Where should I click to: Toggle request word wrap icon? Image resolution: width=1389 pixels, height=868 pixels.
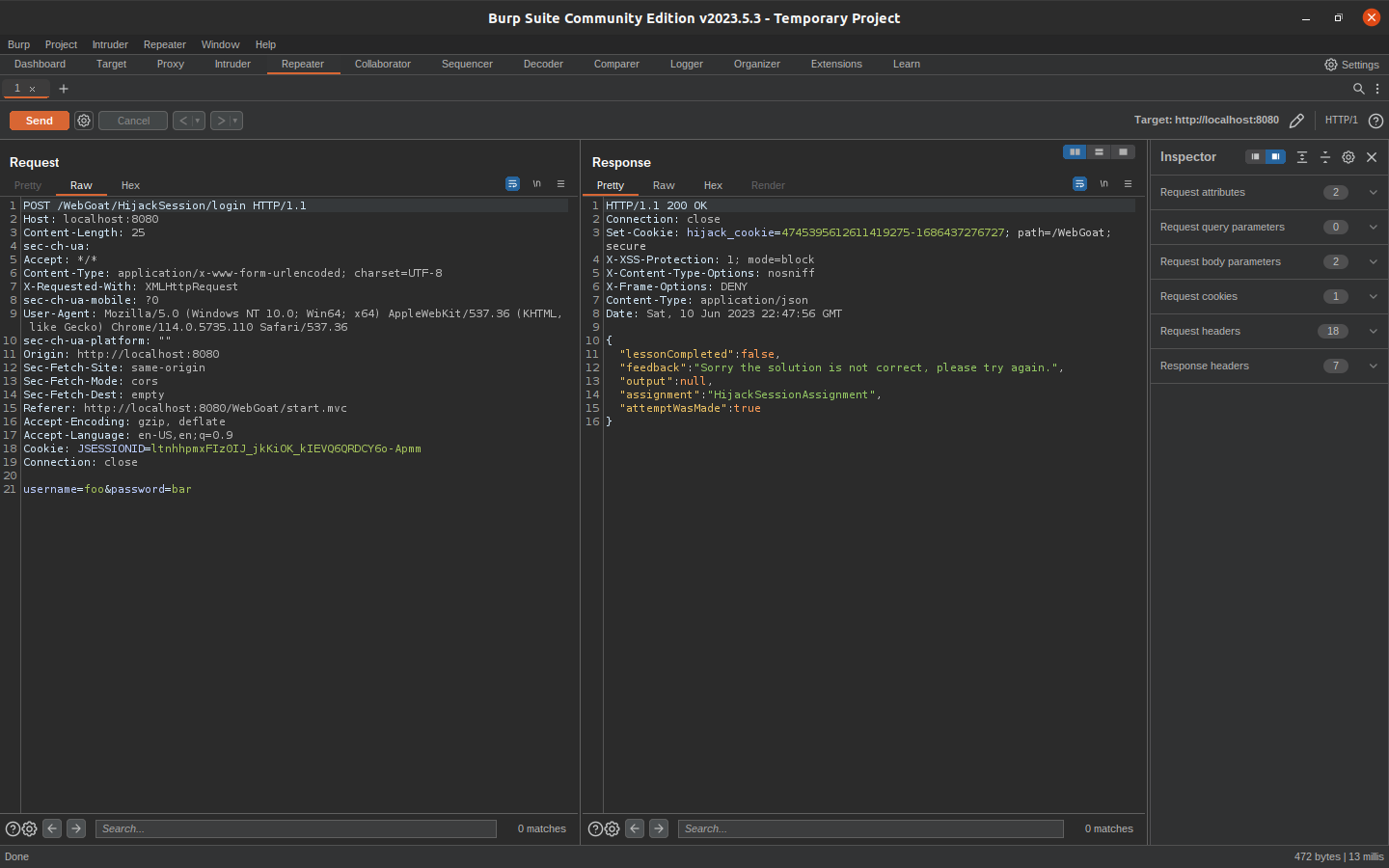512,183
